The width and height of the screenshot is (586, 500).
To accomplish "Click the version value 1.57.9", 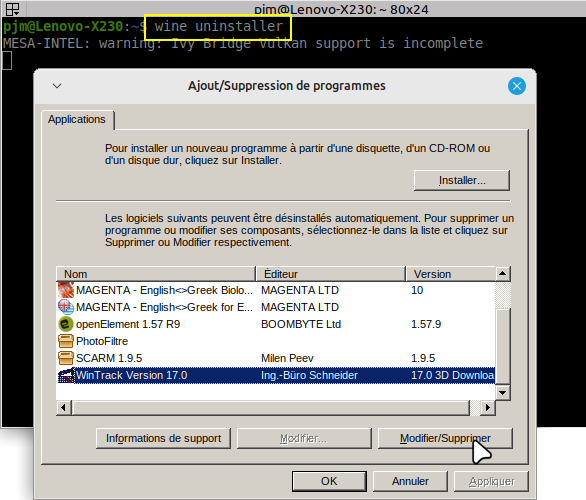I will click(426, 324).
